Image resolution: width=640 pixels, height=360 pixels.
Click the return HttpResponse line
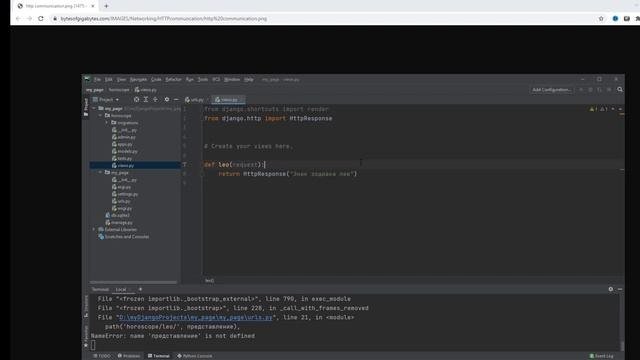[x=288, y=174]
